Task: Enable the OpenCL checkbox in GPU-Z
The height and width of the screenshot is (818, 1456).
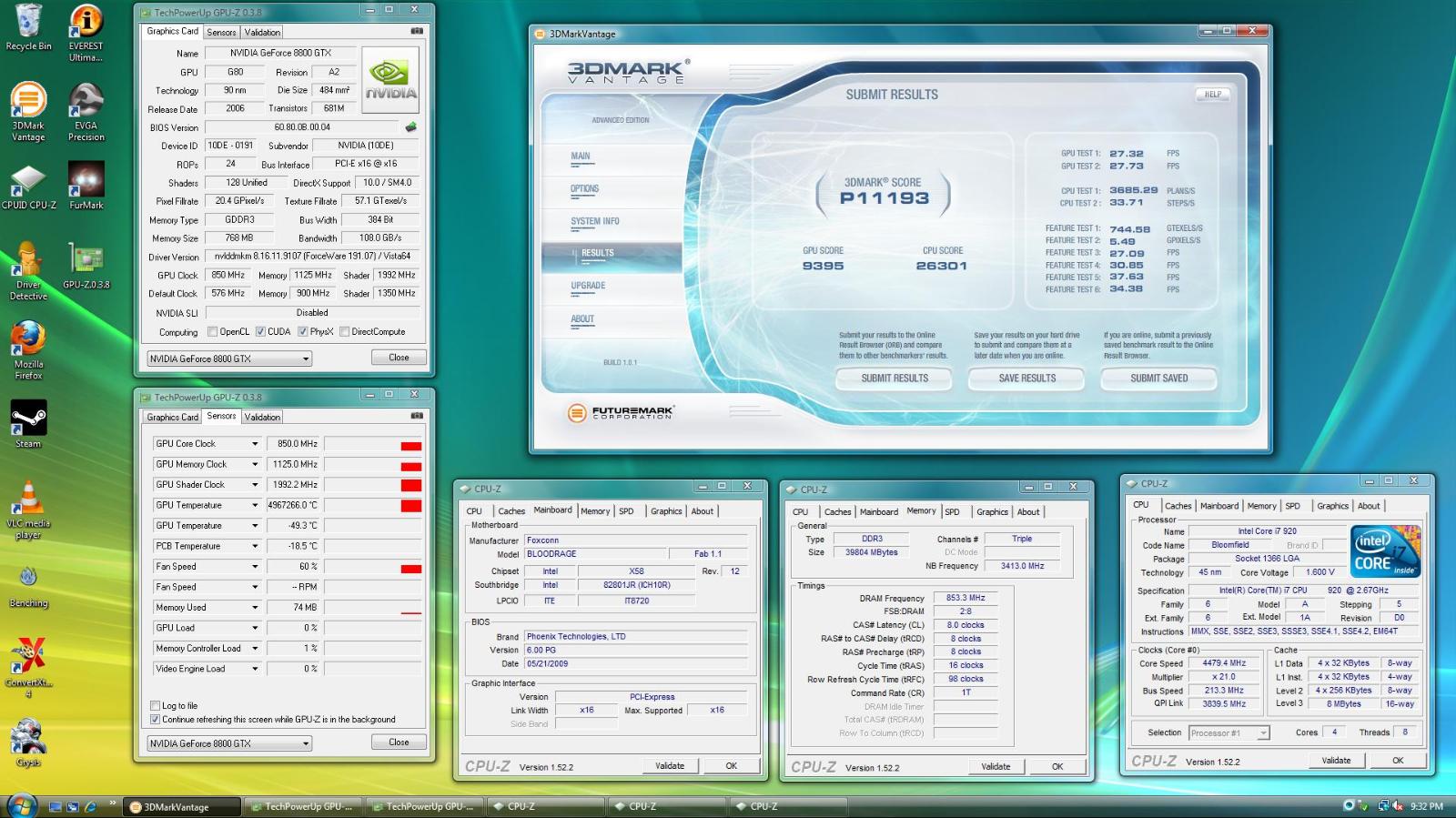Action: [x=212, y=332]
